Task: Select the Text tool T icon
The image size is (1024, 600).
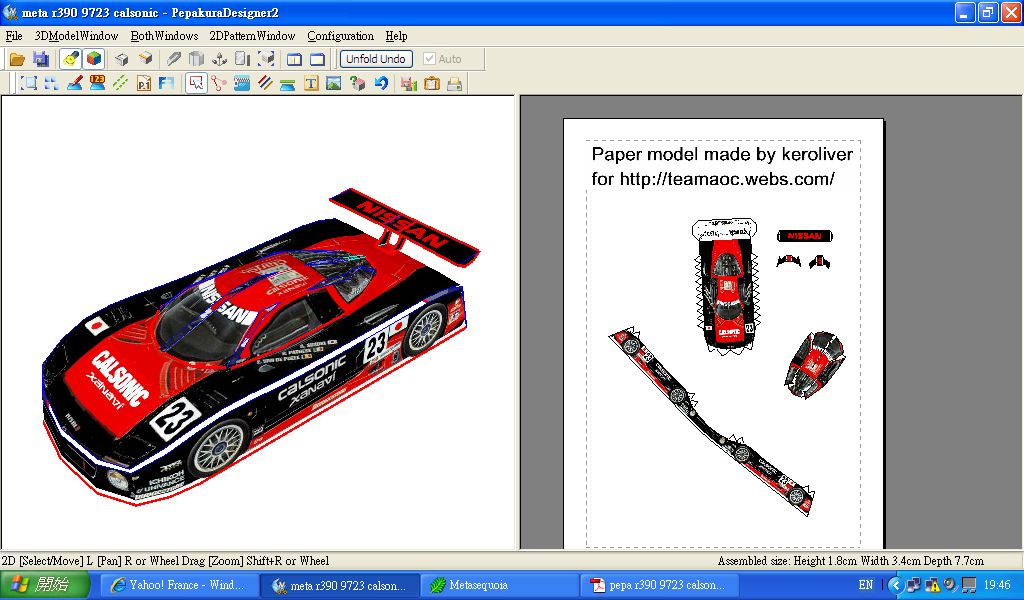Action: pos(311,84)
